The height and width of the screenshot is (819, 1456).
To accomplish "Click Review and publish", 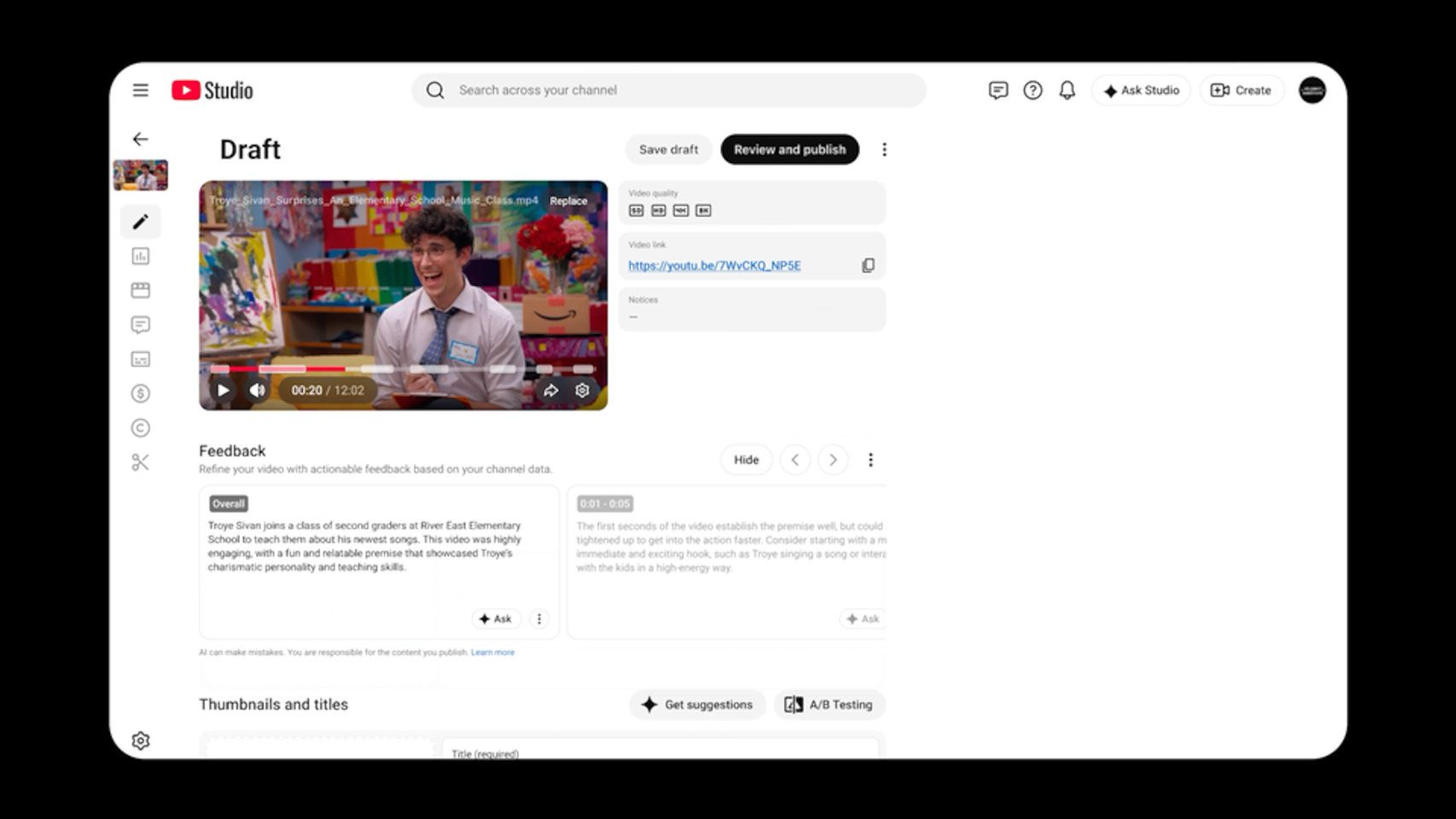I will tap(789, 149).
